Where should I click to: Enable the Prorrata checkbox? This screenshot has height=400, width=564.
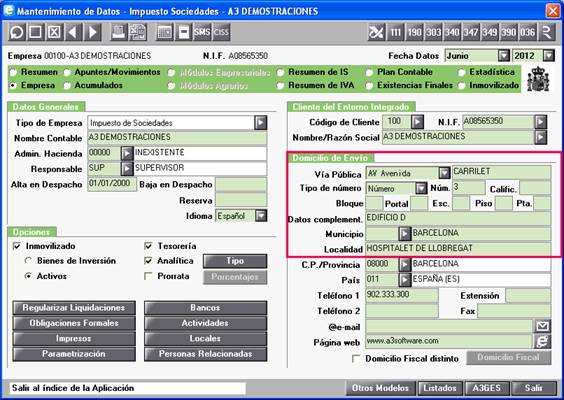[148, 276]
